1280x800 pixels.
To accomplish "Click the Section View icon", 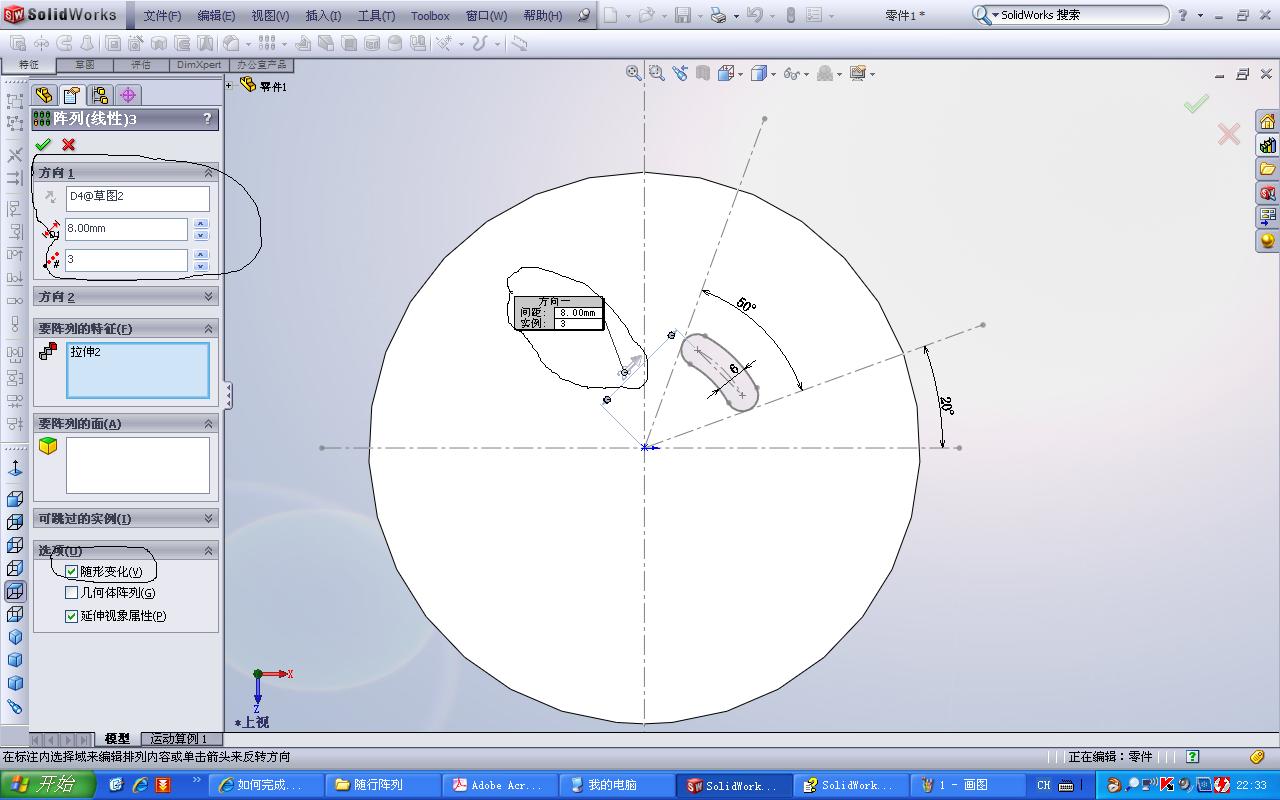I will click(703, 73).
